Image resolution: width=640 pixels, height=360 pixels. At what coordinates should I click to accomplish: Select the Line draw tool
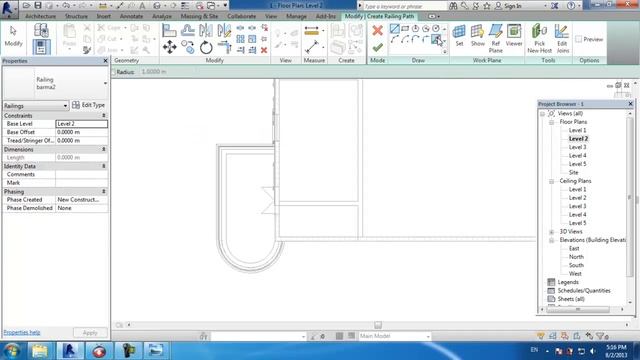(394, 29)
